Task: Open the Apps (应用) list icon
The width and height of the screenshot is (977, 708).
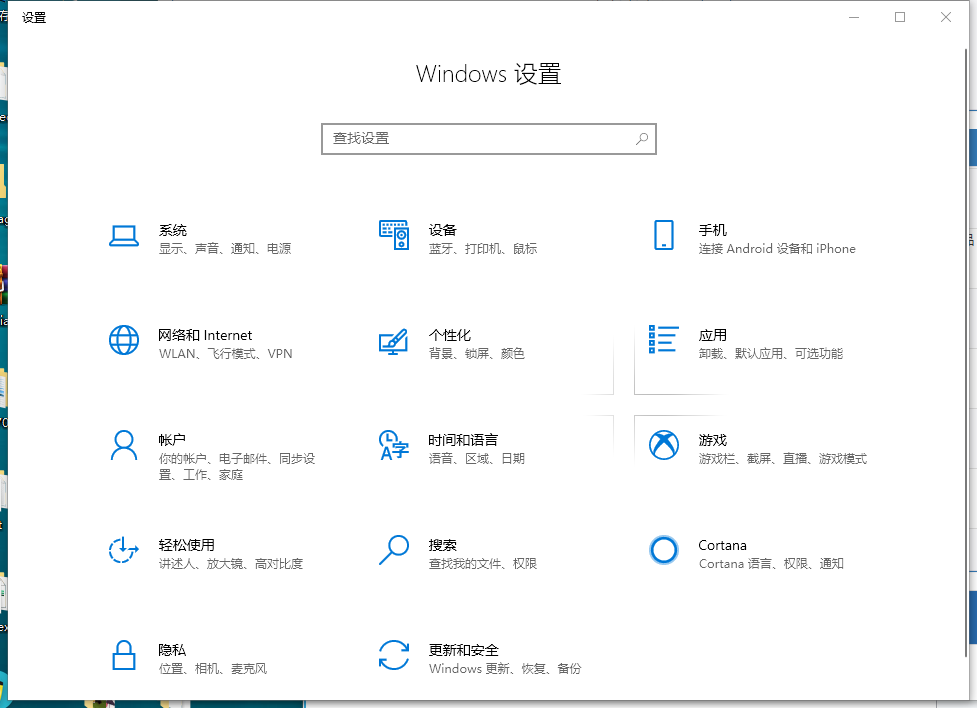Action: (x=664, y=339)
